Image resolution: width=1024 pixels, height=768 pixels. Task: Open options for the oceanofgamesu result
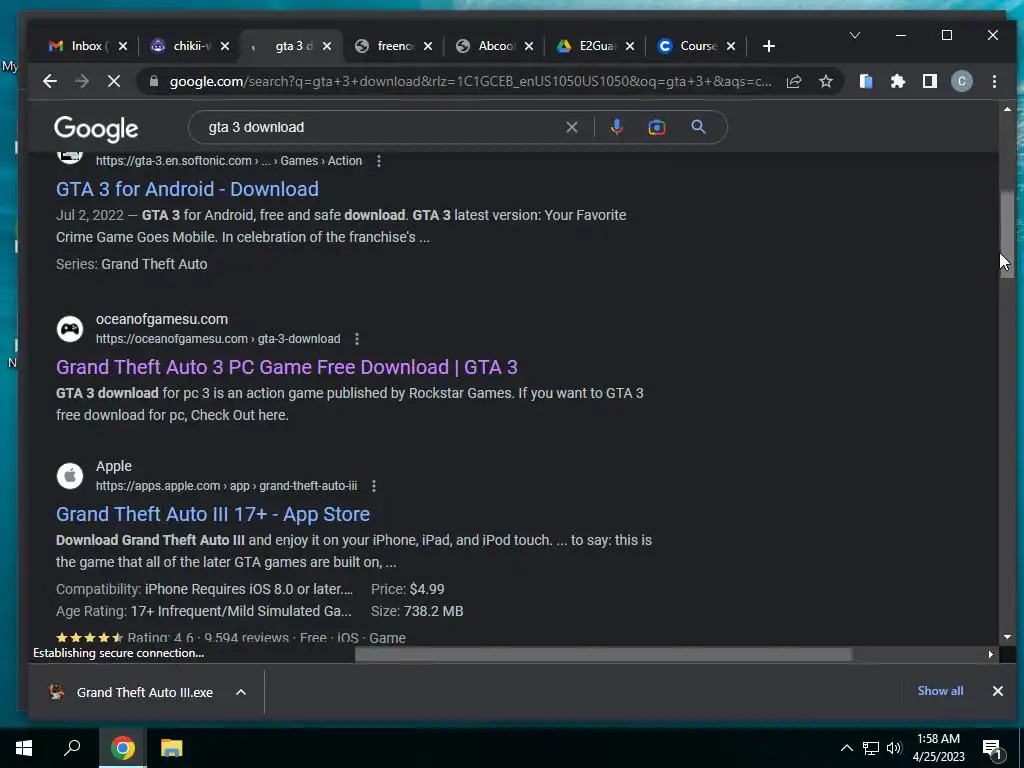click(357, 339)
